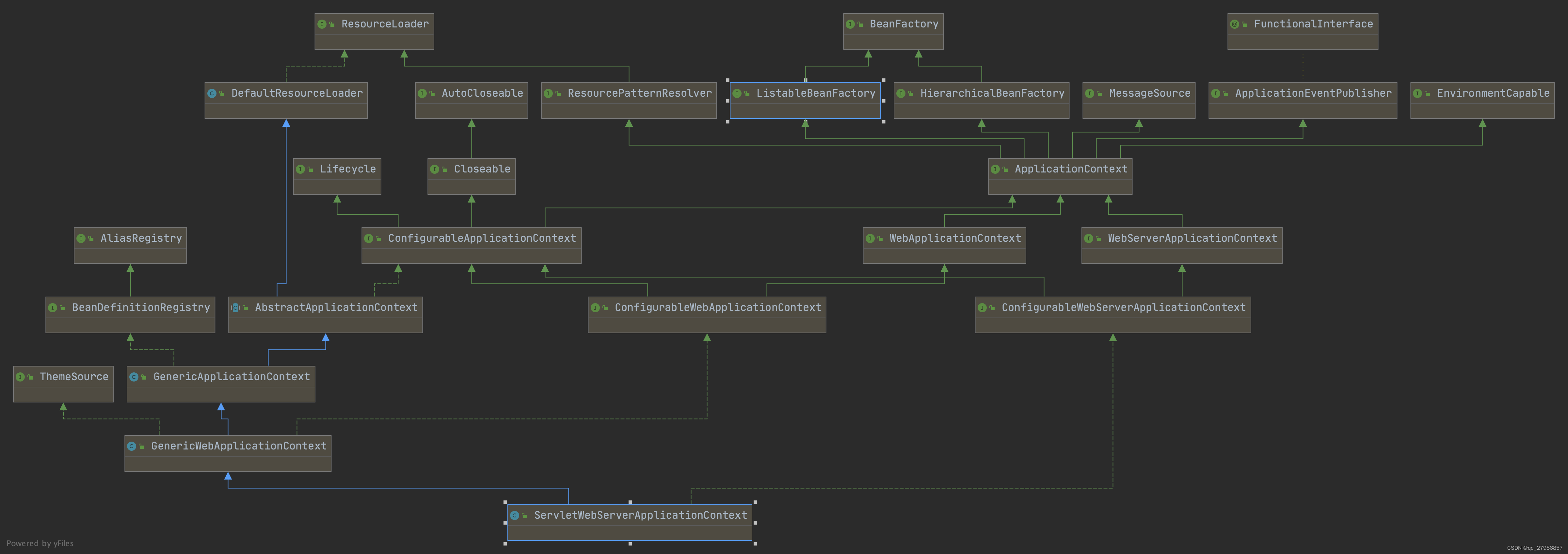Click the ConfigurableApplicationContext label text
Viewport: 1568px width, 554px height.
tap(482, 239)
